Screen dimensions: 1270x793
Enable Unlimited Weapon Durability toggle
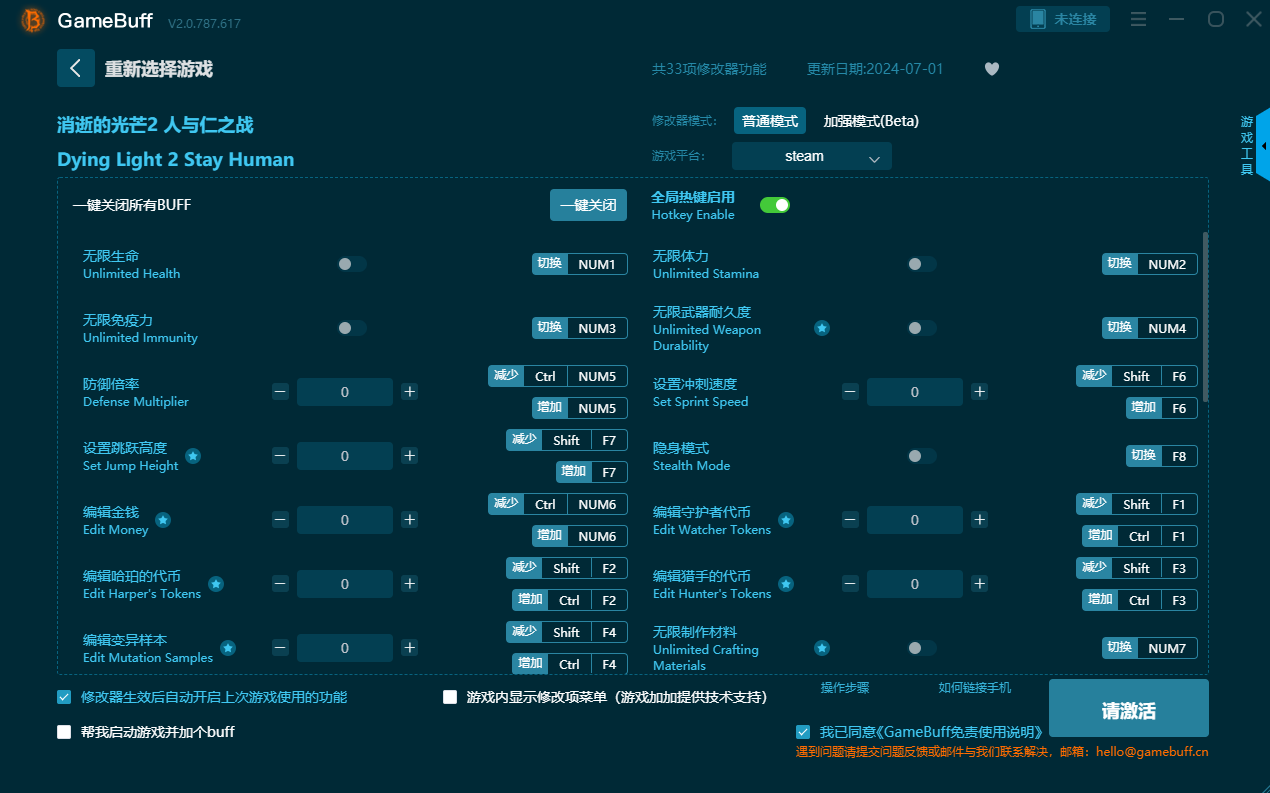click(x=922, y=328)
